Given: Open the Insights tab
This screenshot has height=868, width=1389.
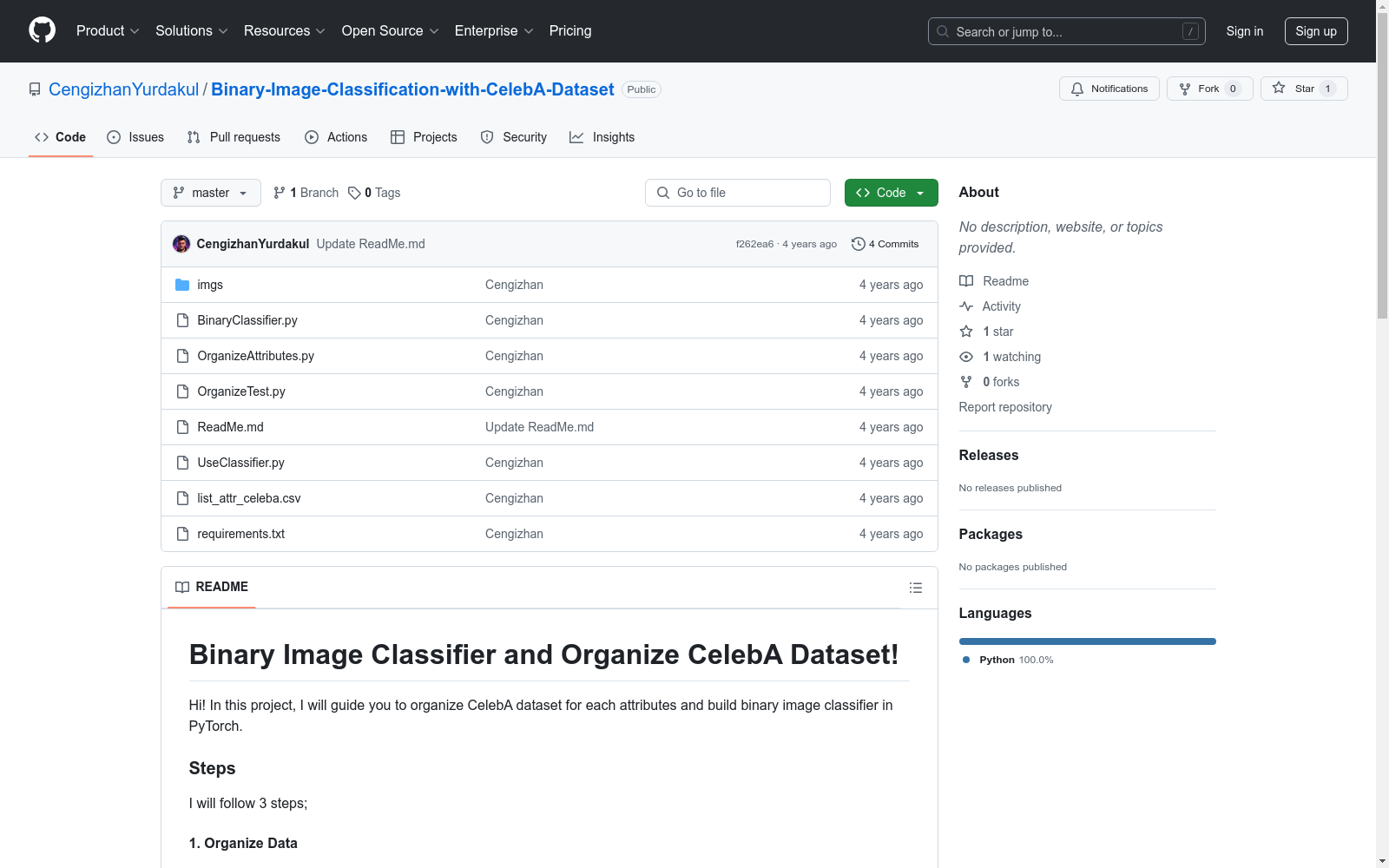Looking at the screenshot, I should pyautogui.click(x=602, y=137).
